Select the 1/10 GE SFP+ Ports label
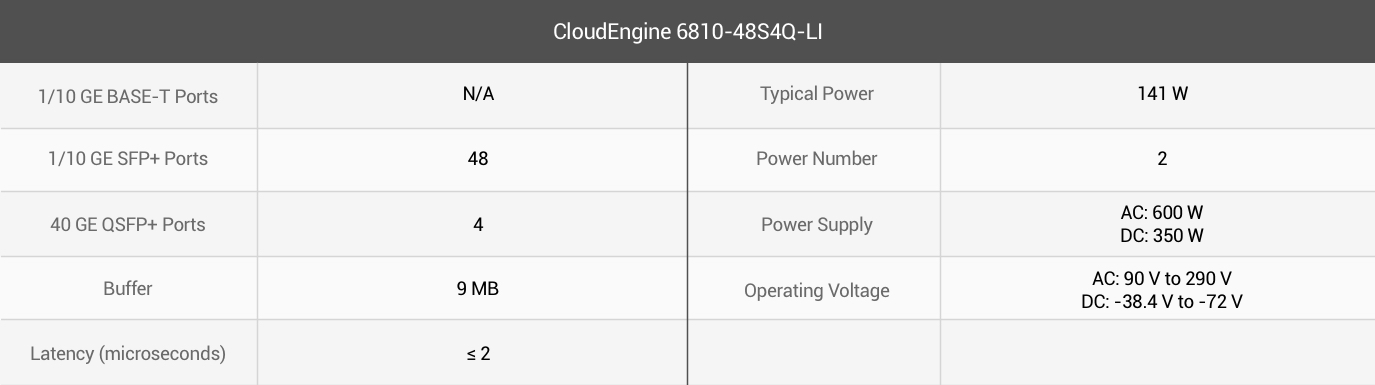This screenshot has height=385, width=1375. (x=128, y=158)
